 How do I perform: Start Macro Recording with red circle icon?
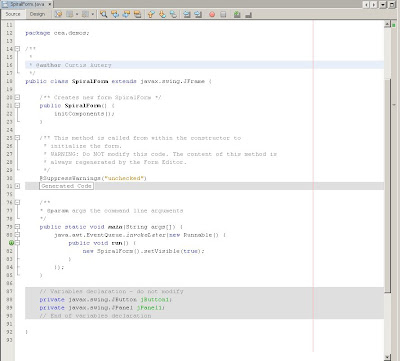tap(212, 14)
